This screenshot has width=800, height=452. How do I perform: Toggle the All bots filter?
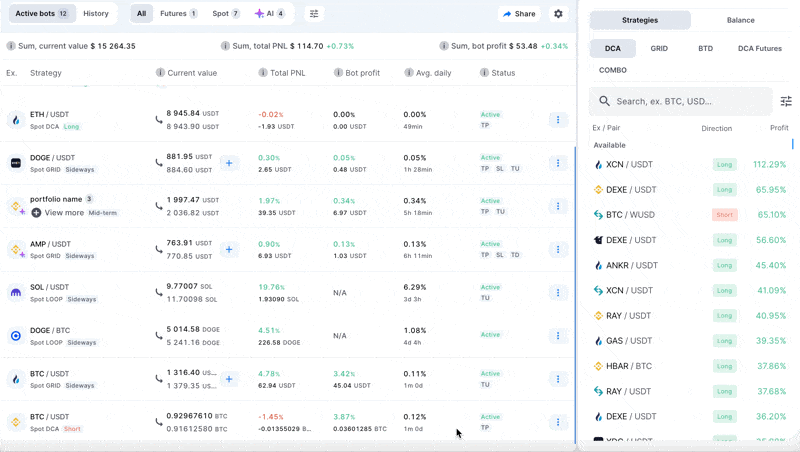(141, 14)
